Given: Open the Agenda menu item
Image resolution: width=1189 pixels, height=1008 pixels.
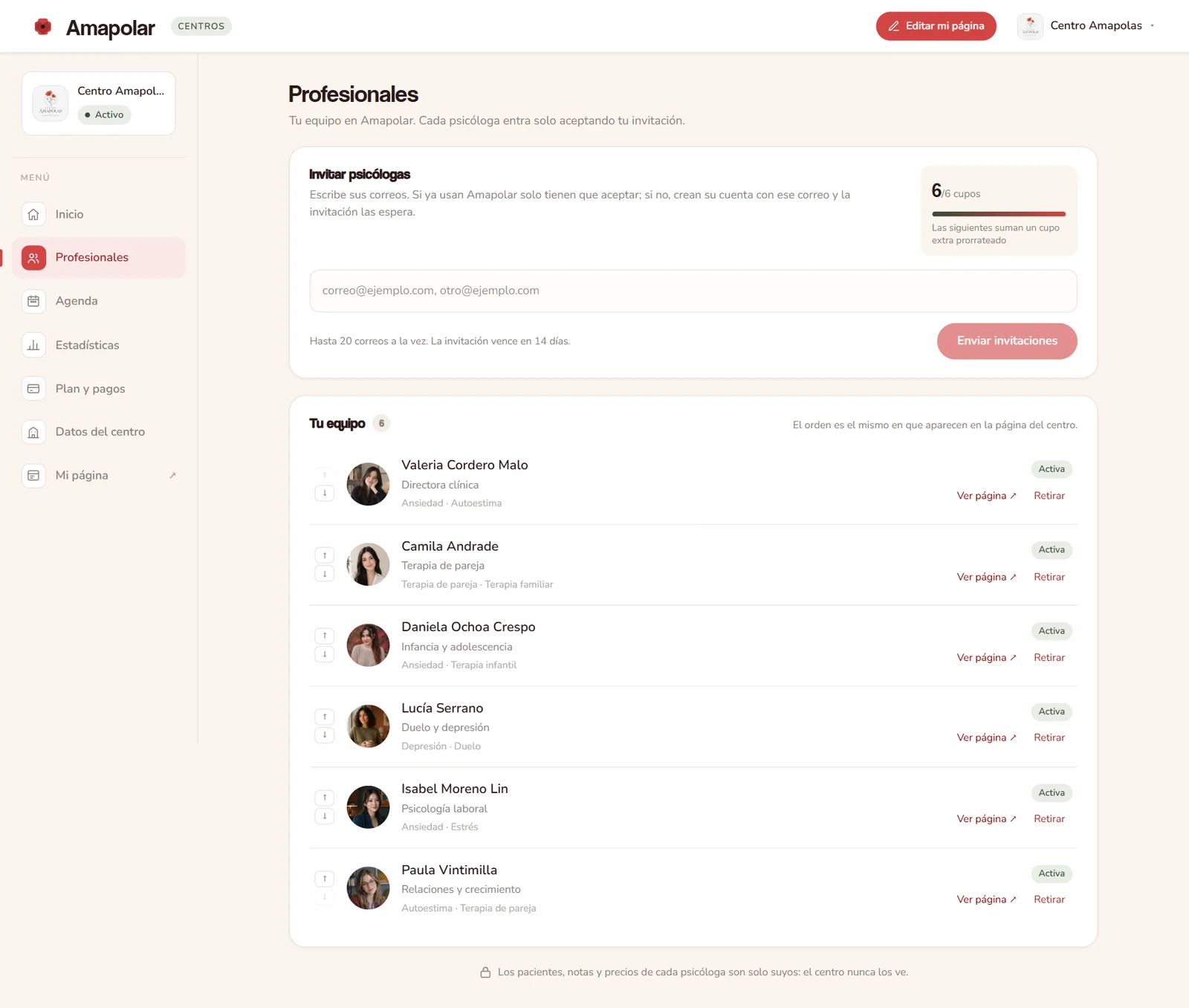Looking at the screenshot, I should (98, 301).
